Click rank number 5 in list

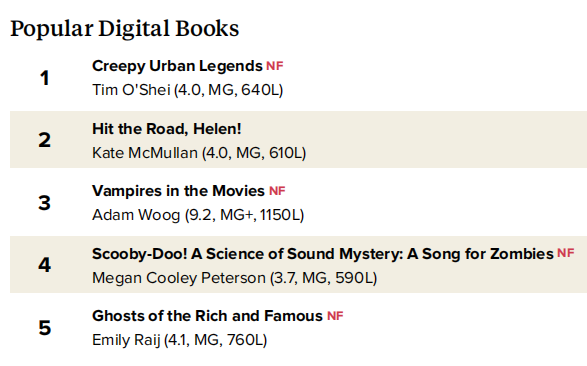pos(45,328)
